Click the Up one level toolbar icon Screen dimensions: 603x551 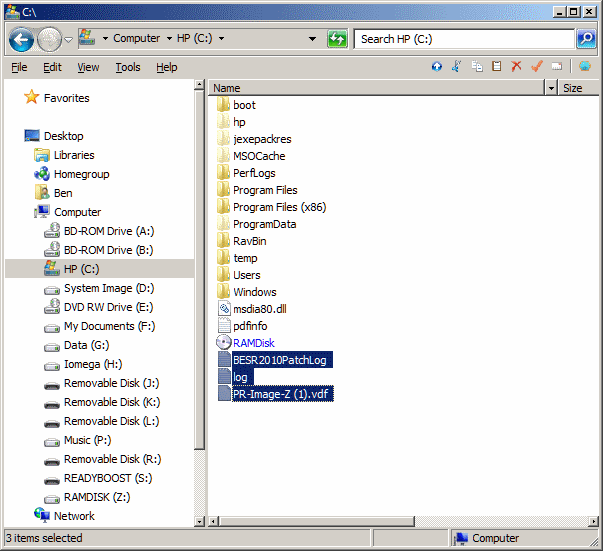point(436,67)
